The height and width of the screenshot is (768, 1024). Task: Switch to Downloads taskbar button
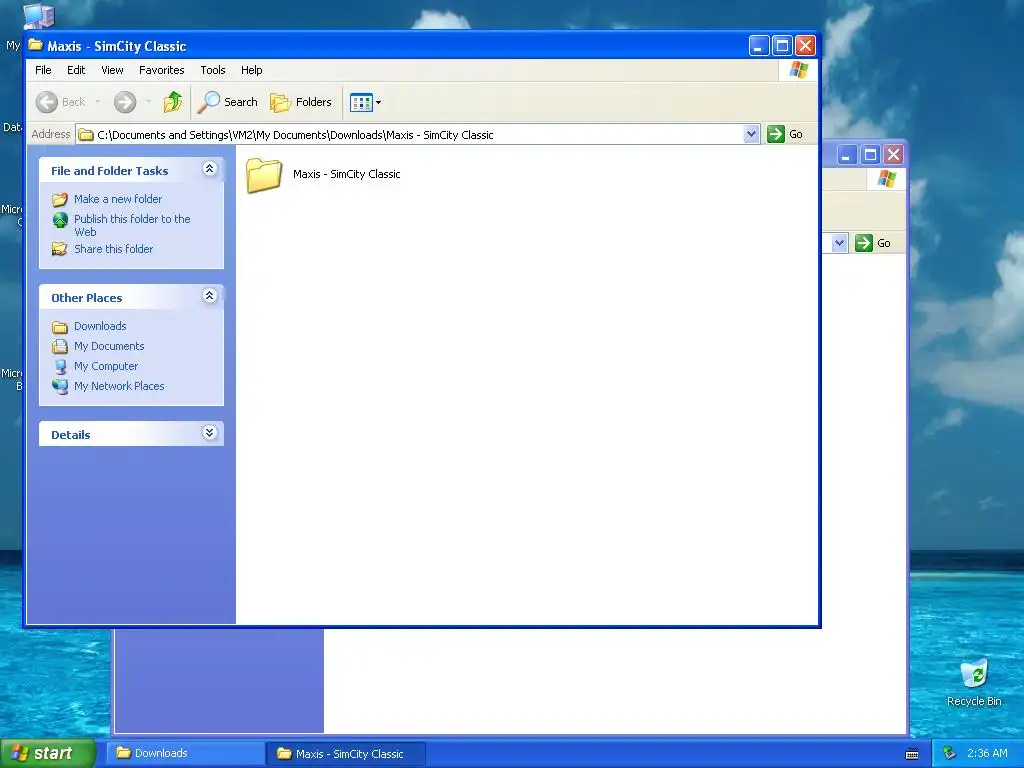(185, 753)
